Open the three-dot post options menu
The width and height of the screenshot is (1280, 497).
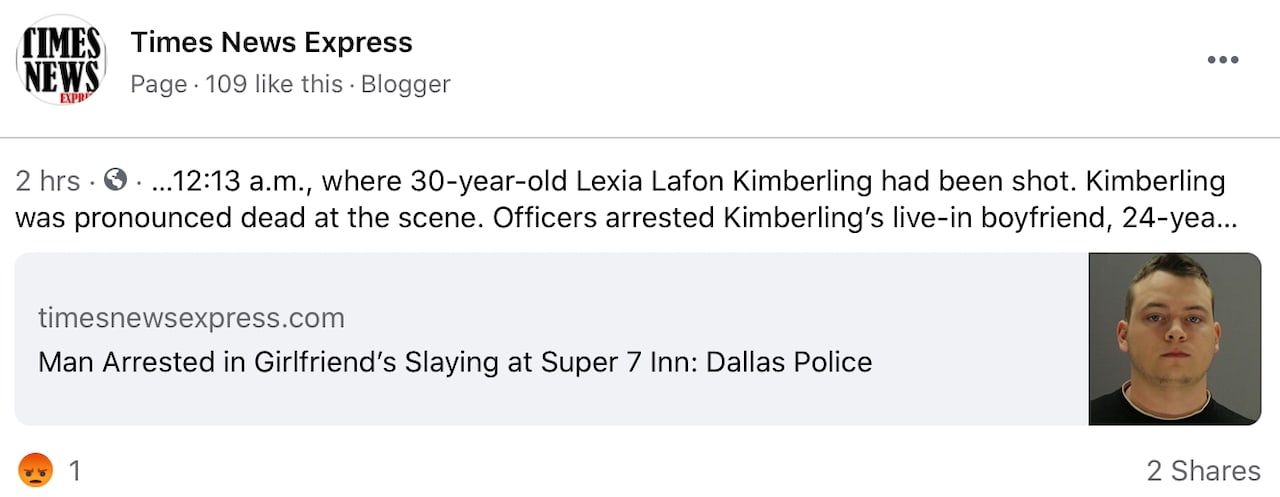(x=1222, y=60)
